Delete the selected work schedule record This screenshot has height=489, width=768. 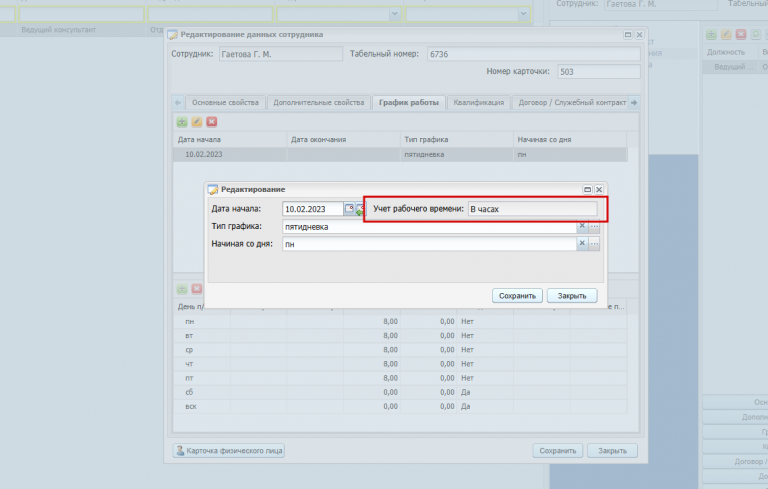(212, 122)
